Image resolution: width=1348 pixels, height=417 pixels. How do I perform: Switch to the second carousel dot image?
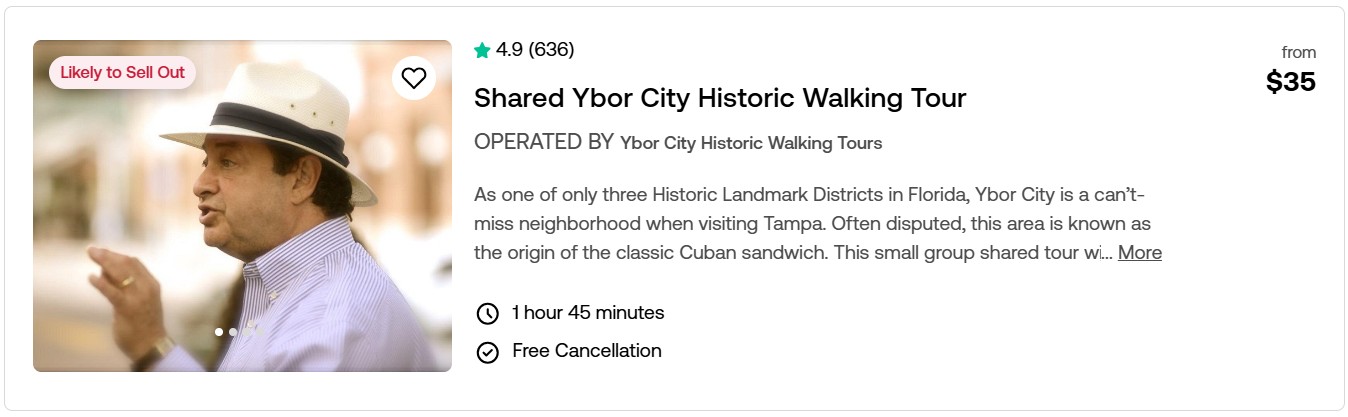coord(233,332)
